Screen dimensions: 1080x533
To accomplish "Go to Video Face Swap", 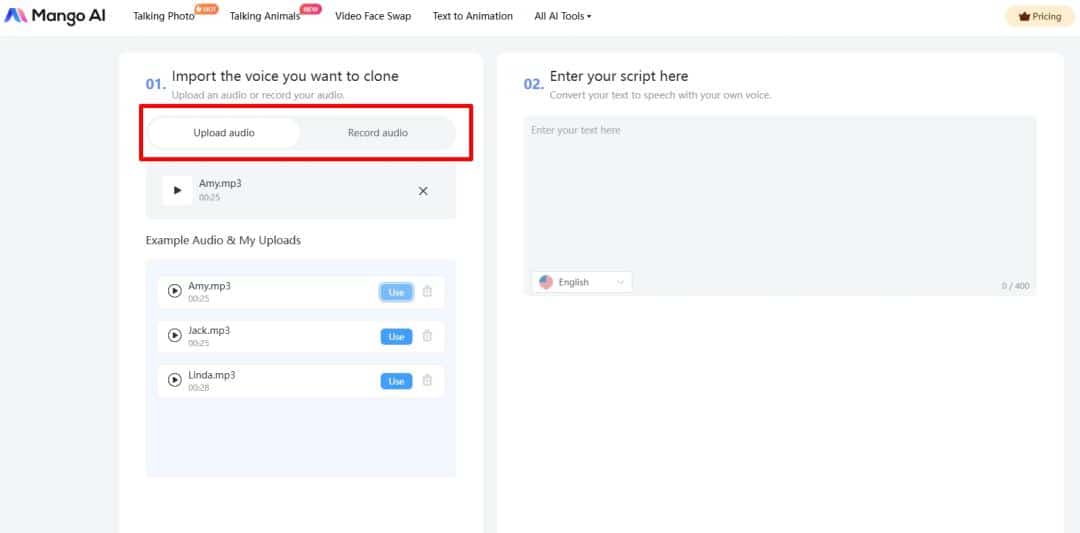I will 372,16.
